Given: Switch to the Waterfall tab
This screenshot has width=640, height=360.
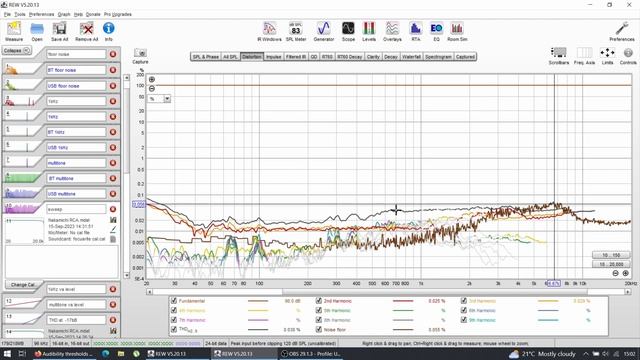Looking at the screenshot, I should point(411,57).
